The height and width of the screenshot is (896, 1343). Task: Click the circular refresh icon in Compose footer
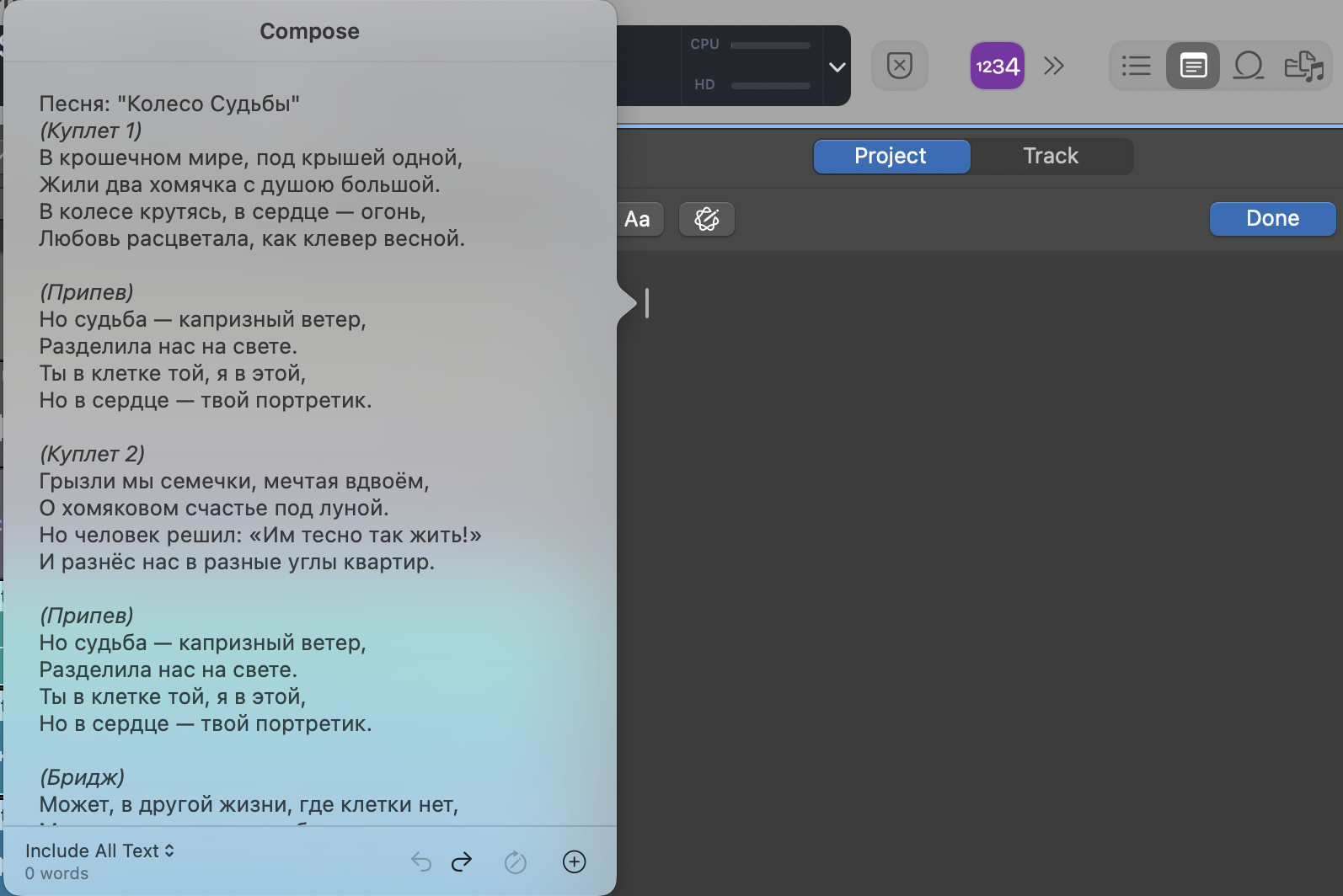click(516, 861)
